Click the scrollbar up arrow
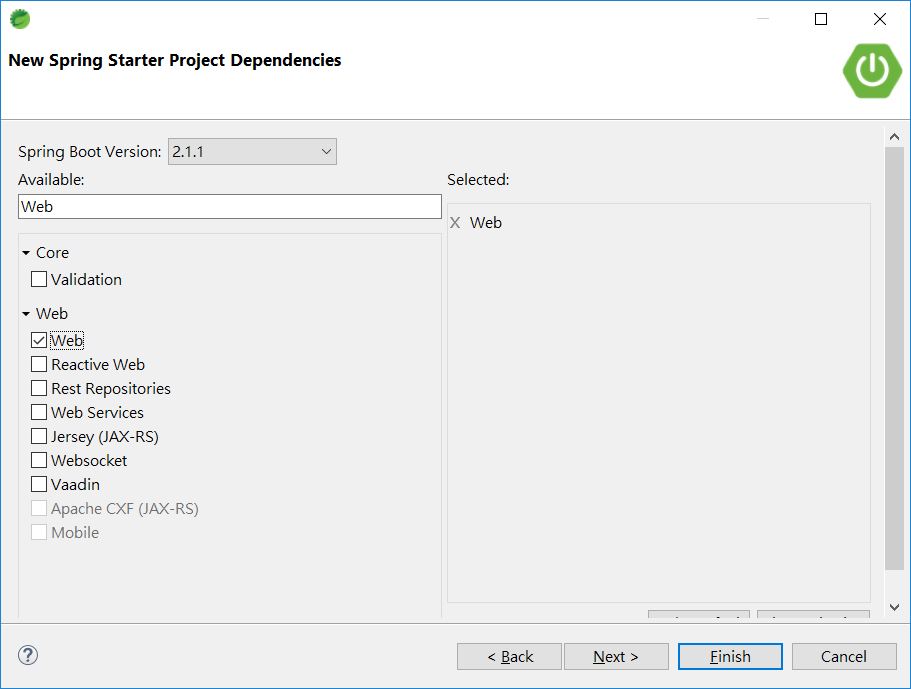This screenshot has width=911, height=689. click(894, 137)
